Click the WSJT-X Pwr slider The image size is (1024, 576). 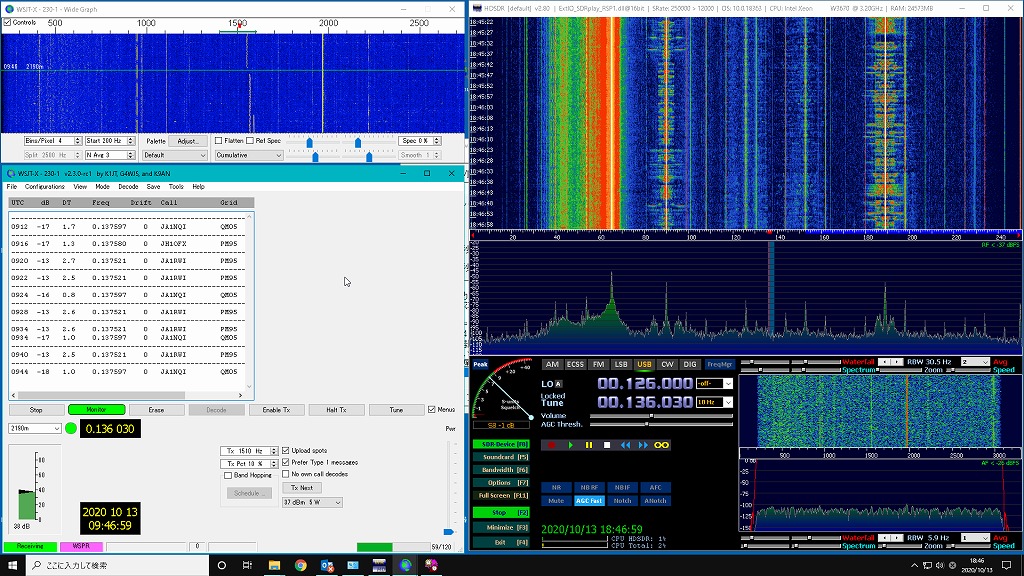(x=449, y=487)
